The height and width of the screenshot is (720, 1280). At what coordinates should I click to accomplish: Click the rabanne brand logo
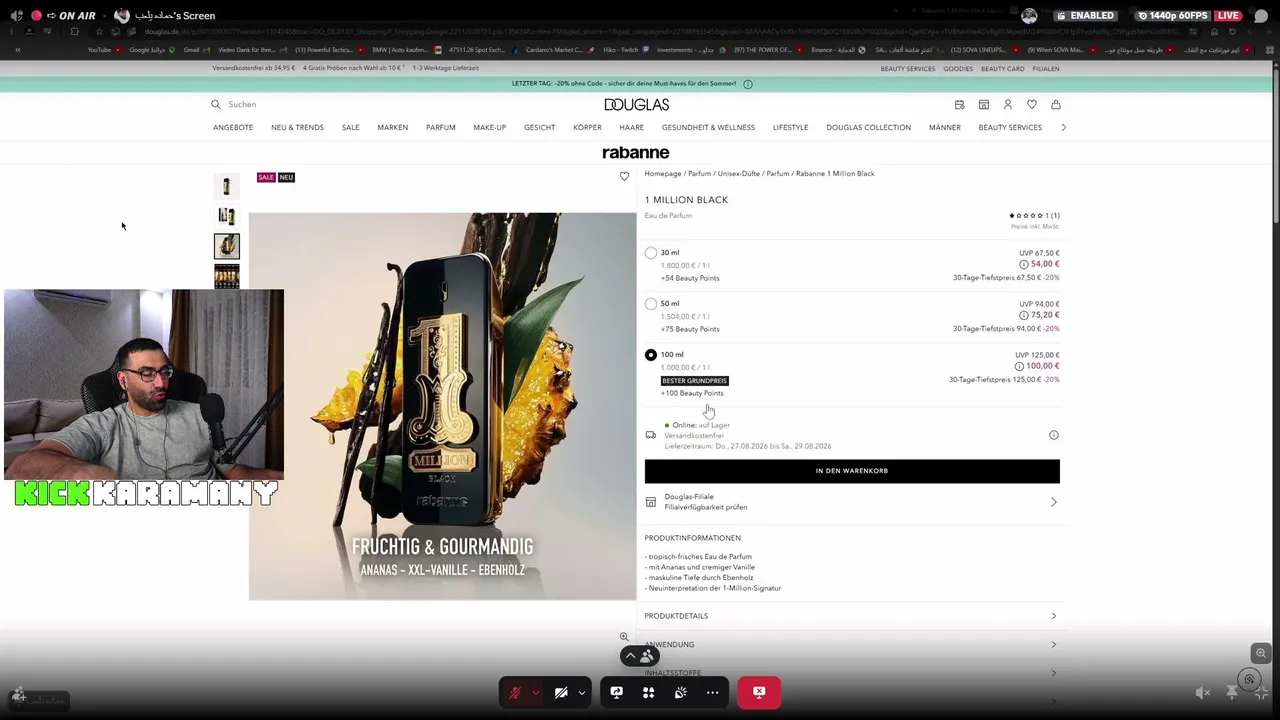(x=636, y=153)
